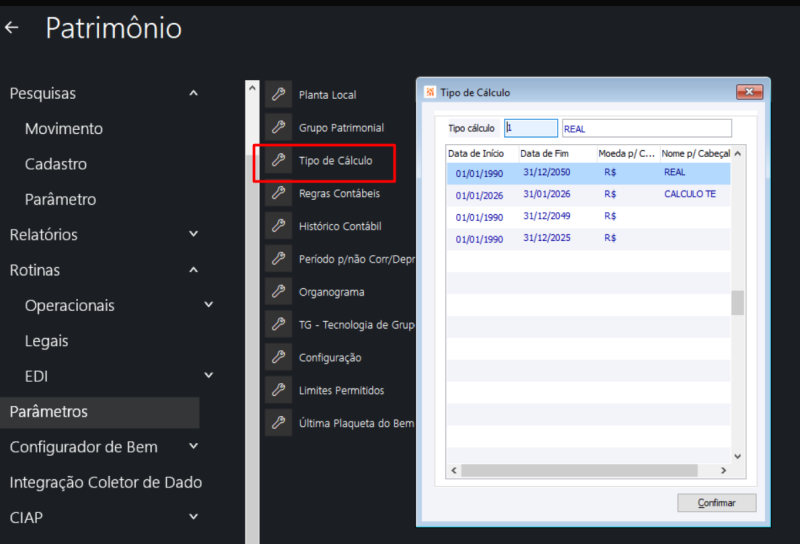Click the wrench icon for Regras Contábeis

279,193
